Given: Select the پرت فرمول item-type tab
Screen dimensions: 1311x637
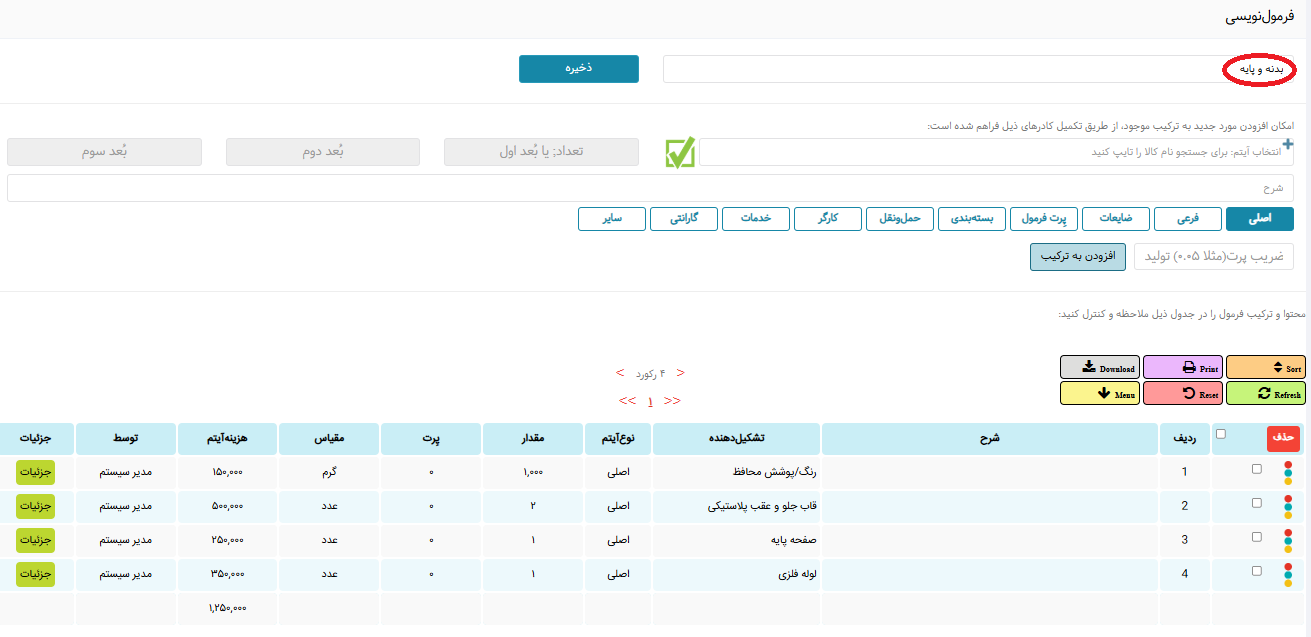Looking at the screenshot, I should click(x=1044, y=219).
